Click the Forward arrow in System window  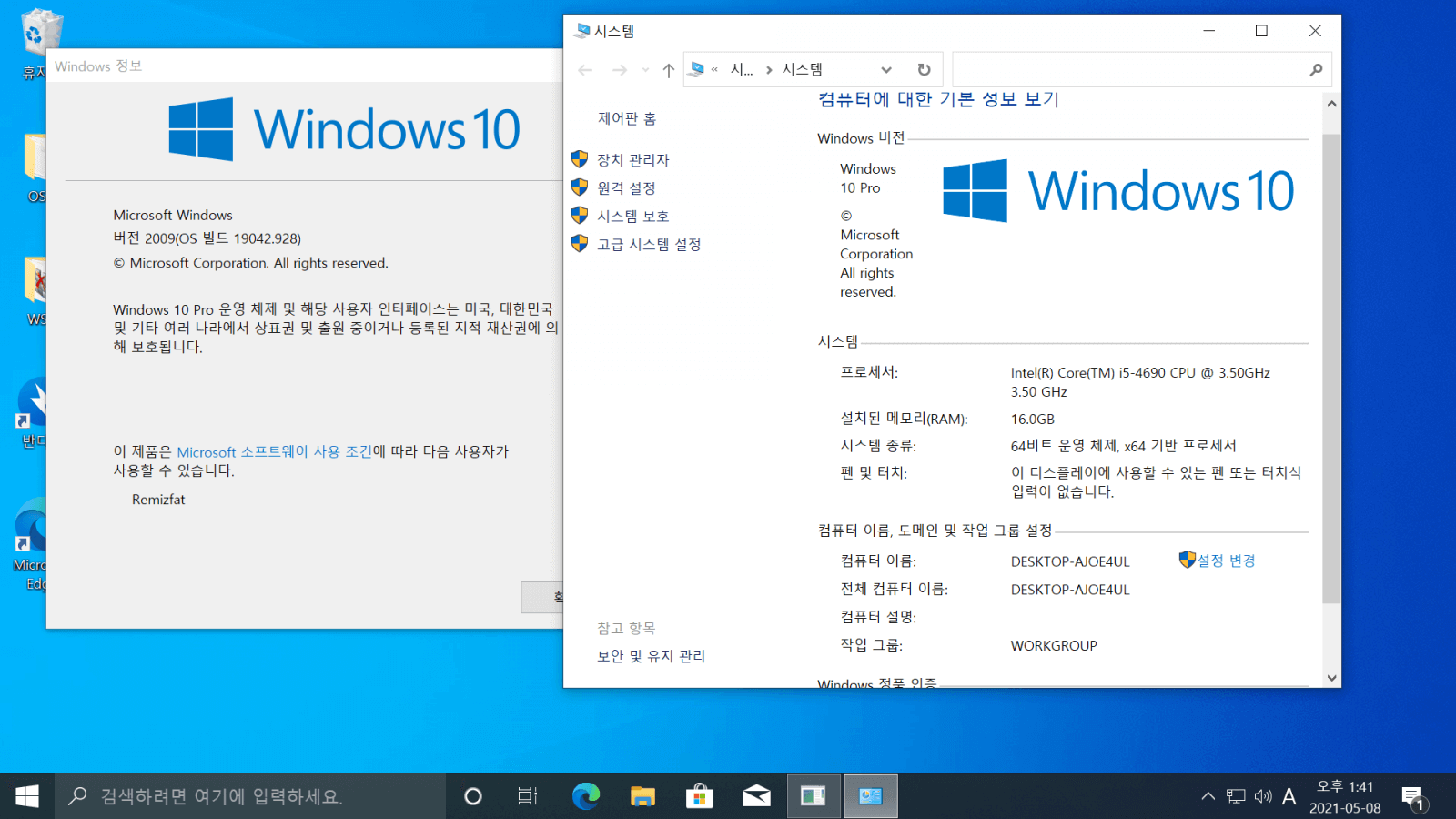(x=620, y=70)
